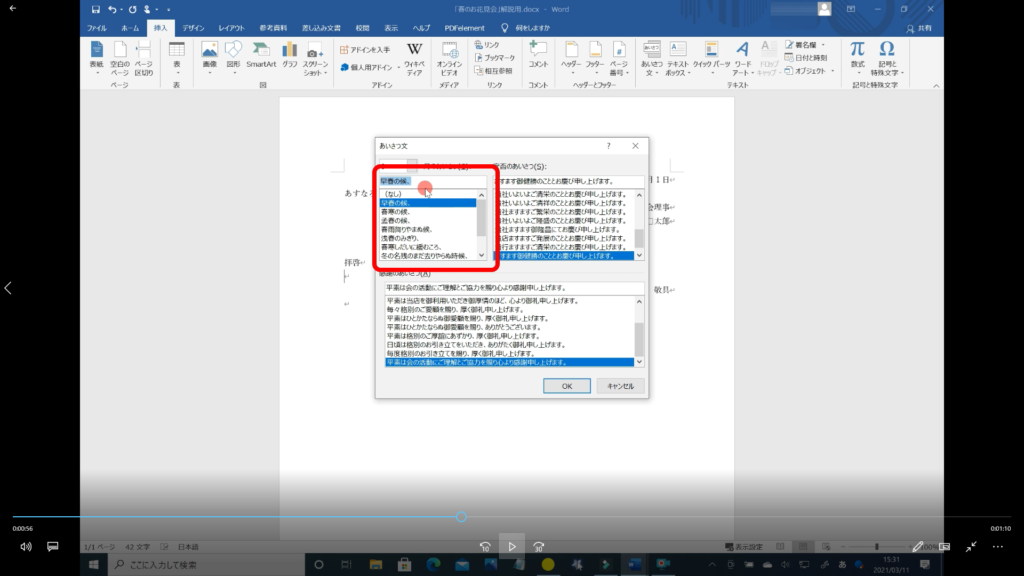
Task: Skip forward 30 seconds in video
Action: tap(538, 547)
